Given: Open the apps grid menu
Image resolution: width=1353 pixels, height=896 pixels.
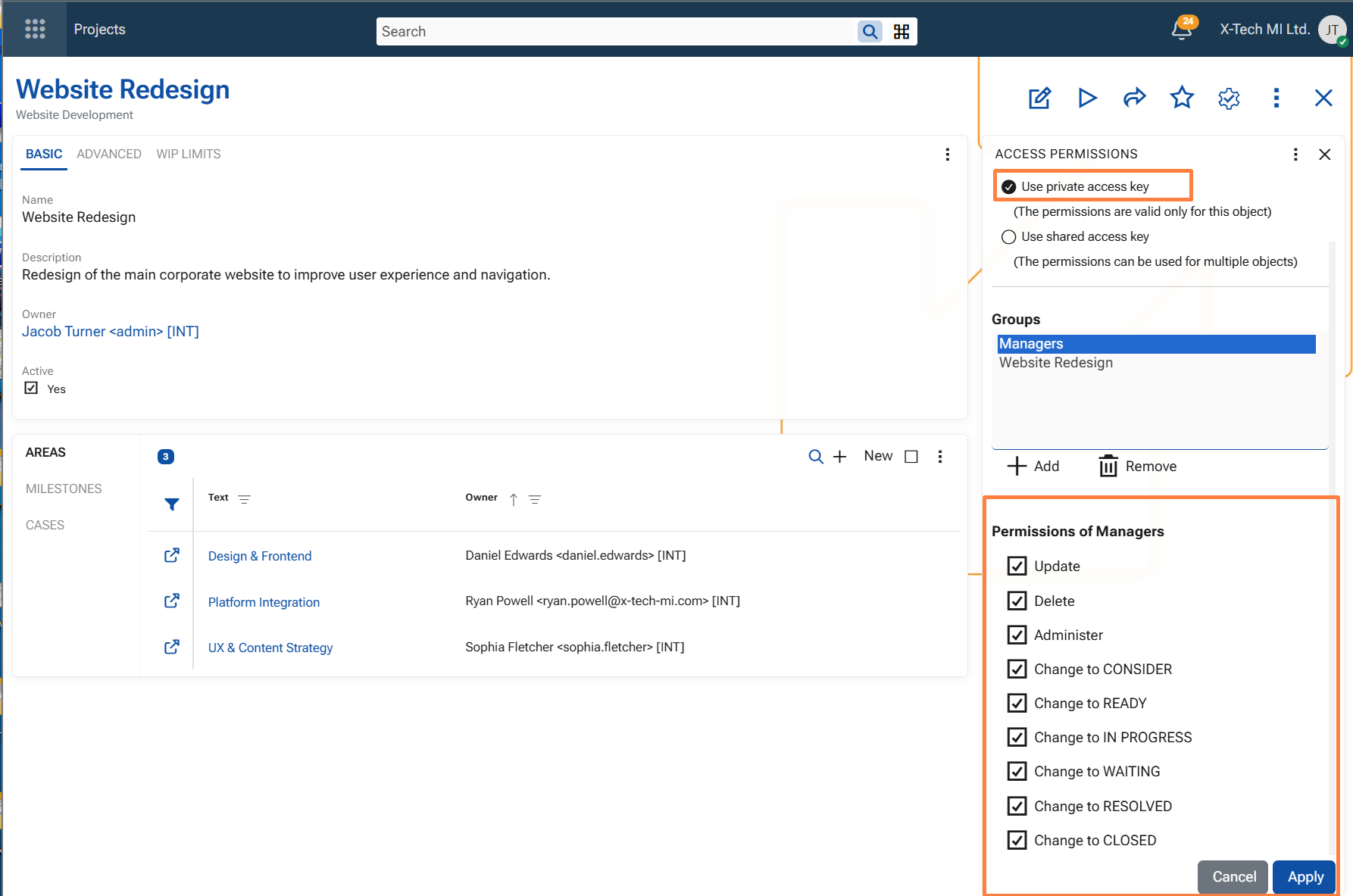Looking at the screenshot, I should click(35, 29).
